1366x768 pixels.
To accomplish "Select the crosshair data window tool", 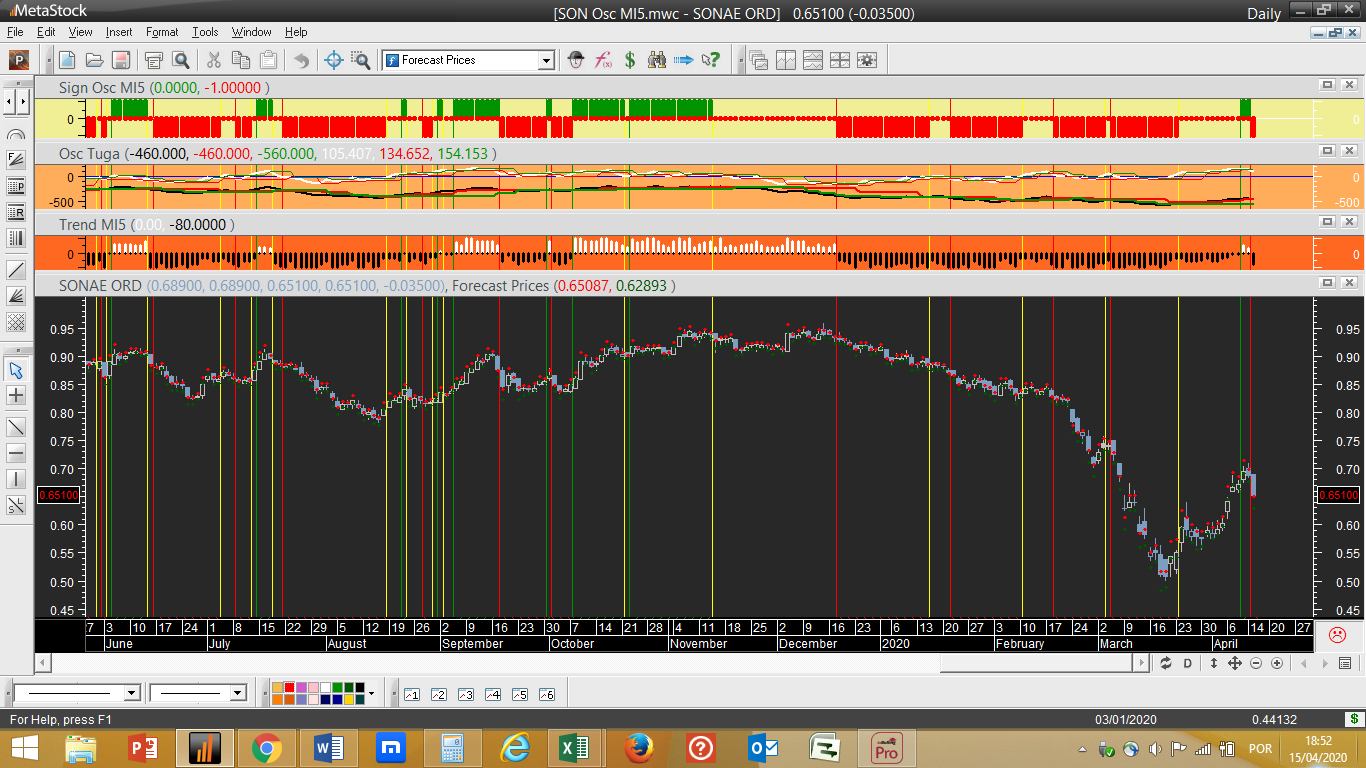I will coord(334,60).
